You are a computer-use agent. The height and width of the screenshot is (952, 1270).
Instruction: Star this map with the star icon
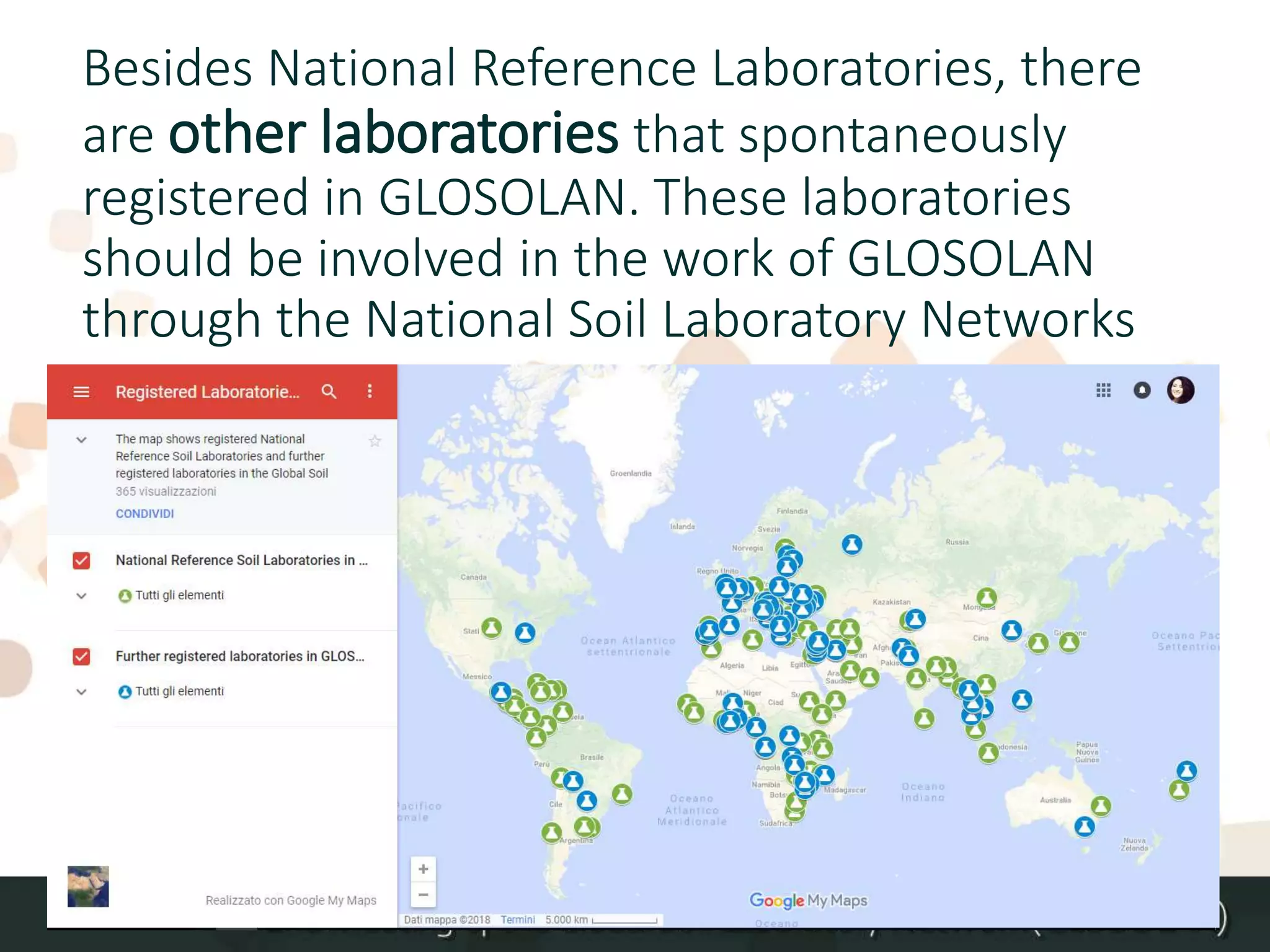(375, 441)
